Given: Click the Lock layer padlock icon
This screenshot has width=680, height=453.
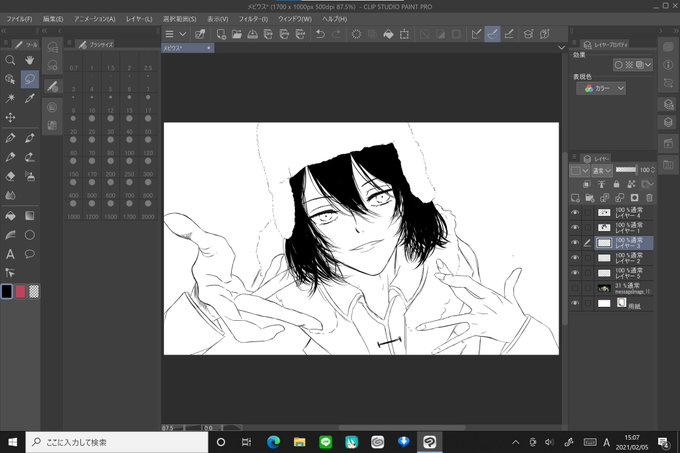Looking at the screenshot, I should pos(616,184).
